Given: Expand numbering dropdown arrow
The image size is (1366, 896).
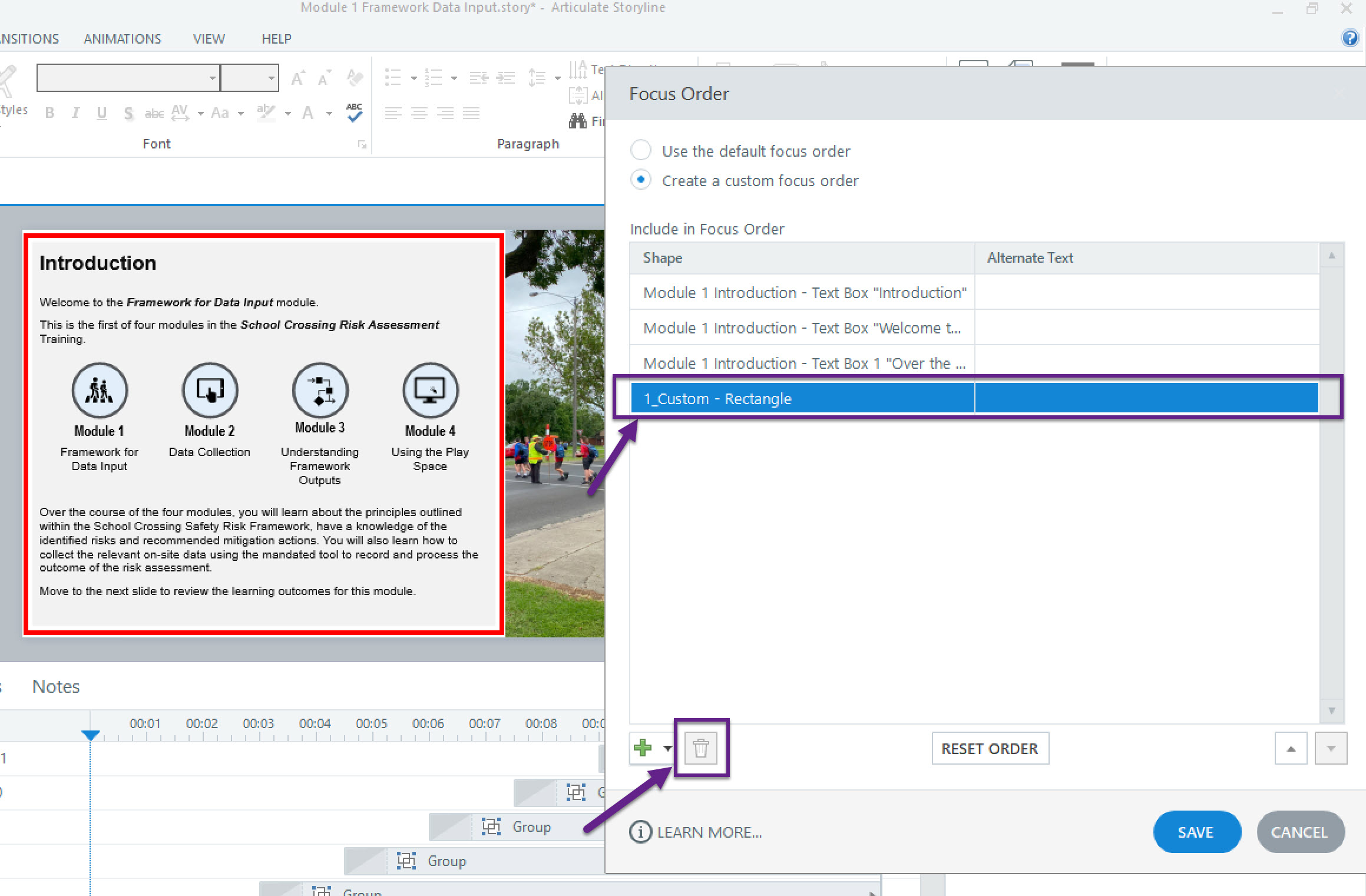Looking at the screenshot, I should tap(454, 78).
